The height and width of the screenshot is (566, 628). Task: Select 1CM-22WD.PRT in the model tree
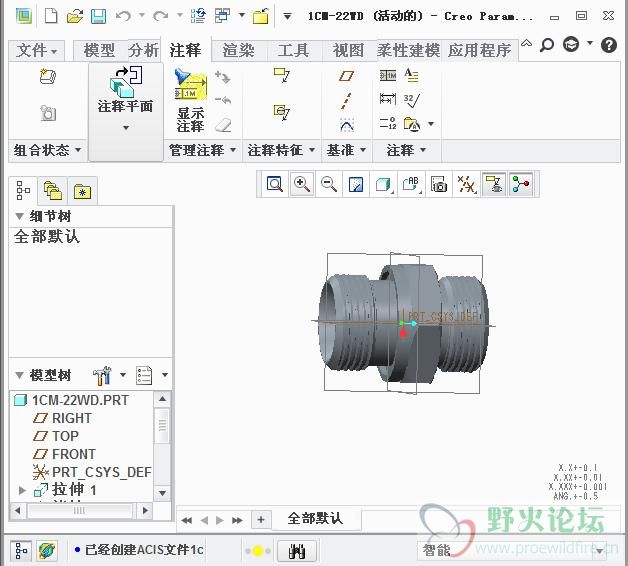tap(81, 400)
